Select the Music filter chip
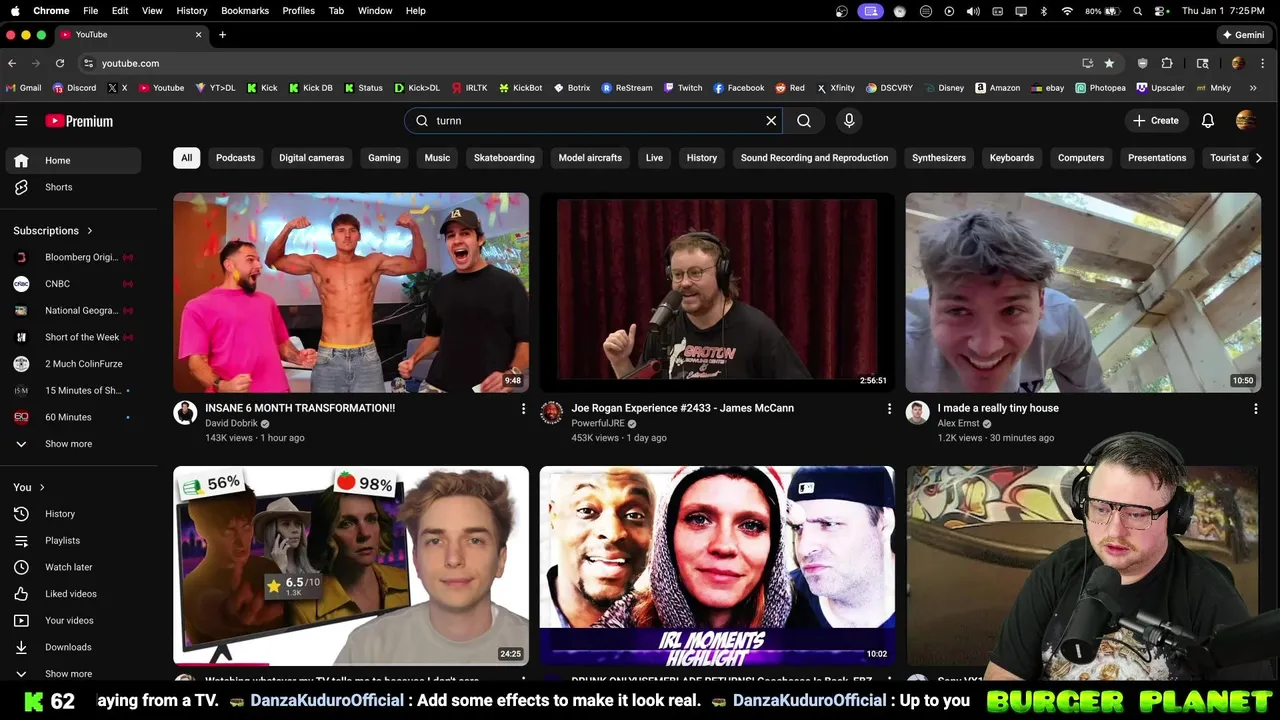Viewport: 1280px width, 720px height. [x=437, y=158]
